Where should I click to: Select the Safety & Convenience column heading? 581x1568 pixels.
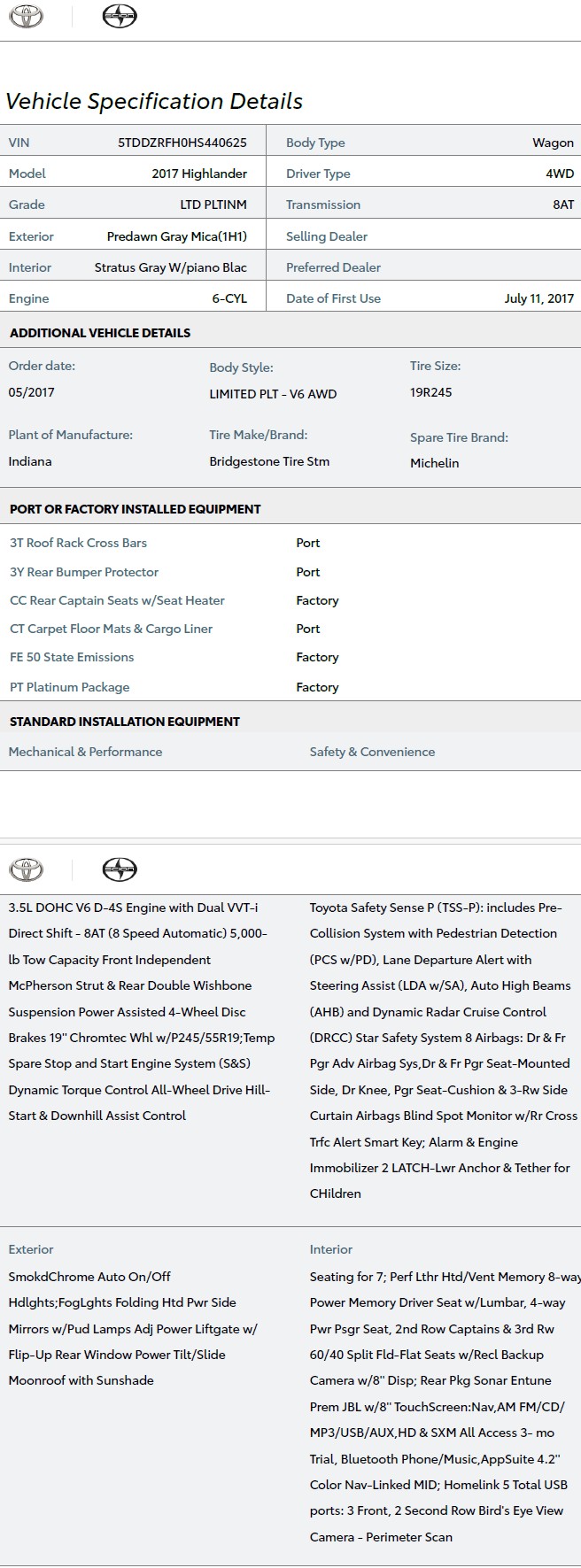(372, 752)
